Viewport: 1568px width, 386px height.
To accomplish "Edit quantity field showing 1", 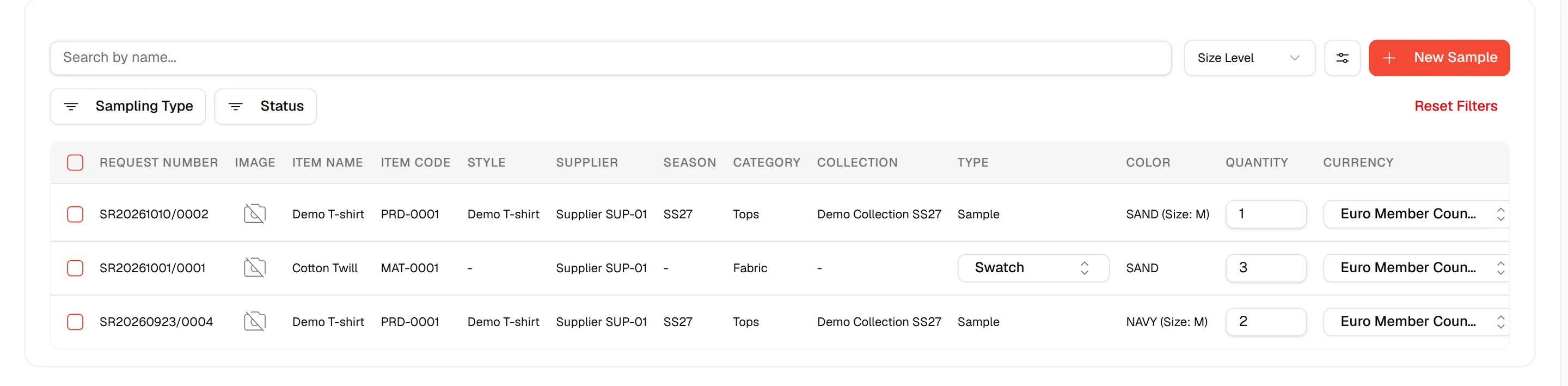I will (1265, 215).
